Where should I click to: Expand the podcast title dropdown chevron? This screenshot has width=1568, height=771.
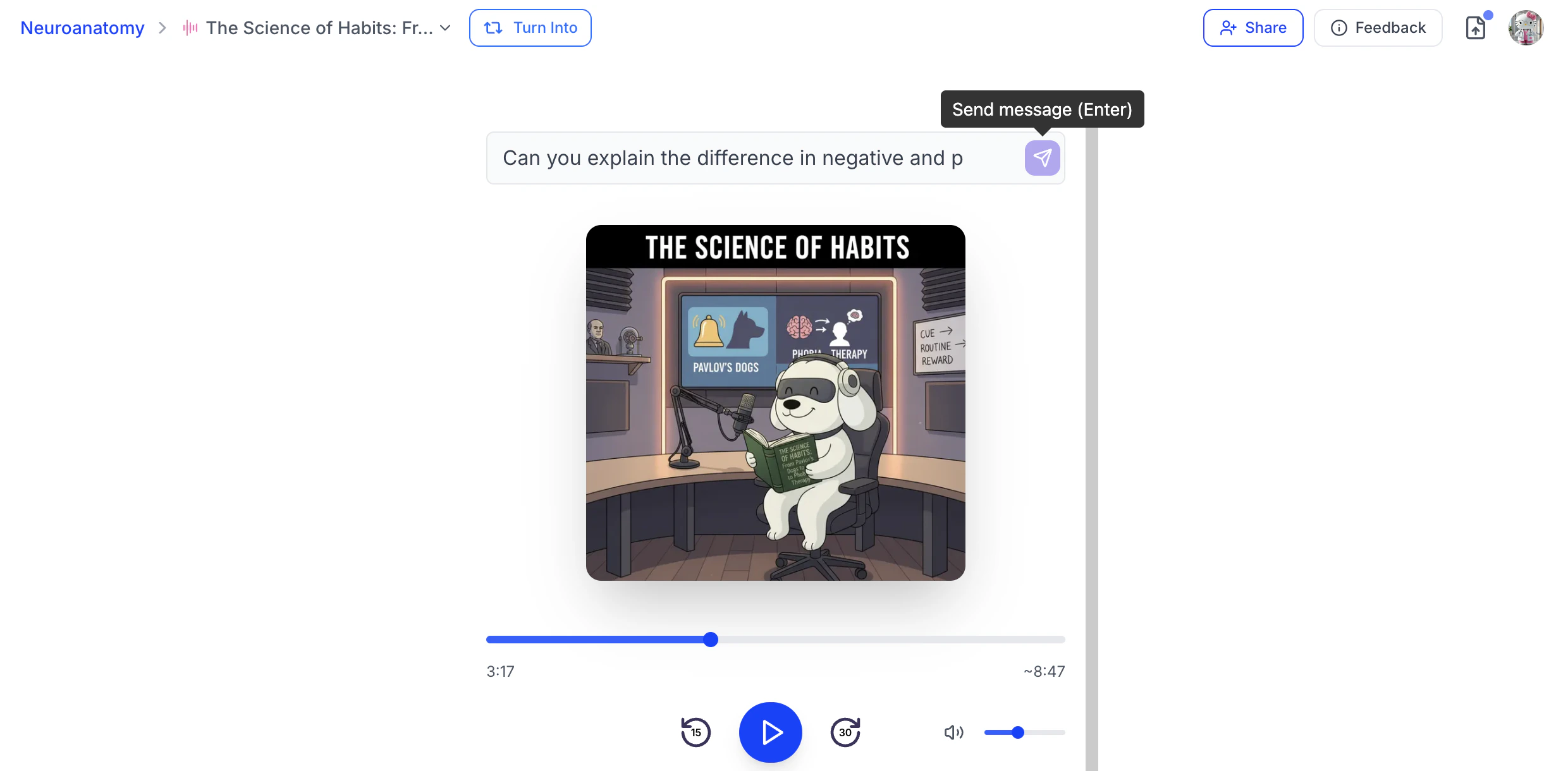click(x=445, y=28)
